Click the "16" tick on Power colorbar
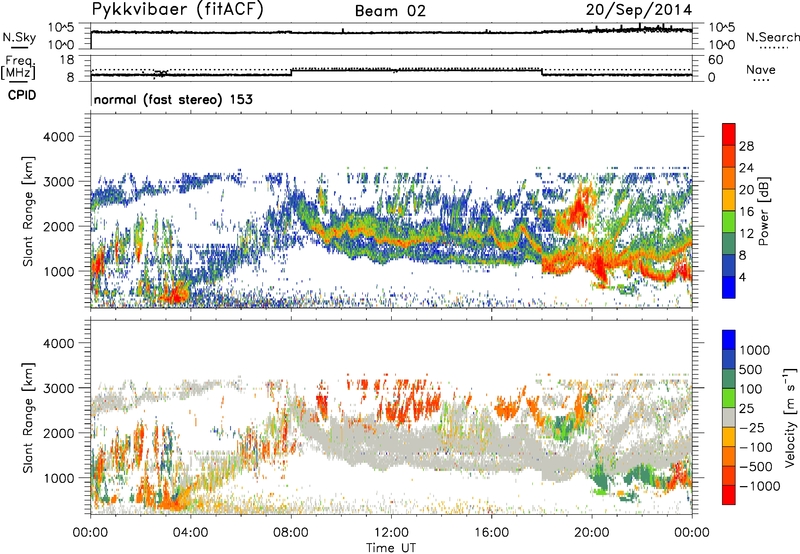This screenshot has height=554, width=800. click(x=746, y=212)
